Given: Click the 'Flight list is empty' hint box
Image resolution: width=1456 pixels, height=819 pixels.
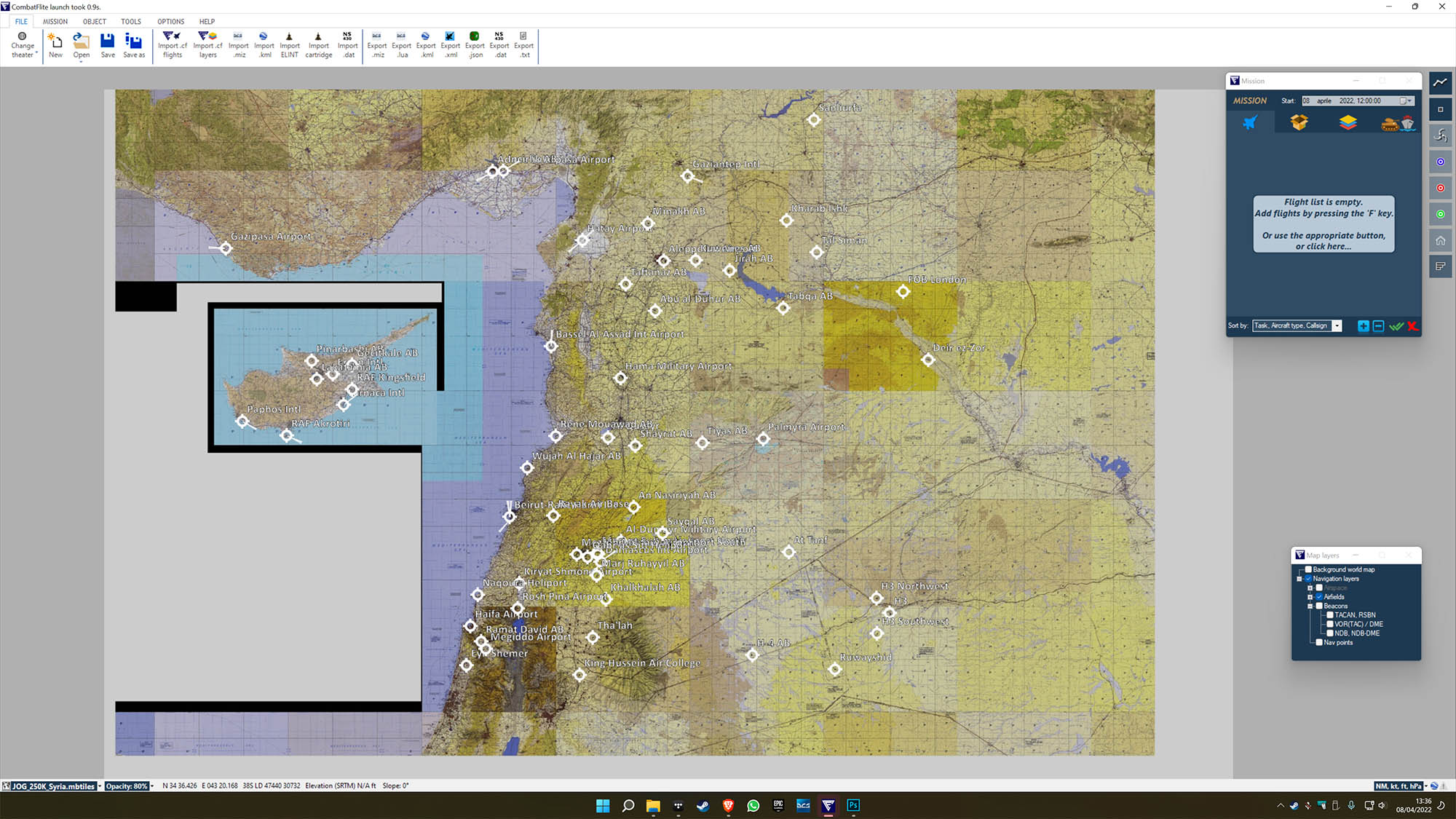Looking at the screenshot, I should click(x=1323, y=223).
